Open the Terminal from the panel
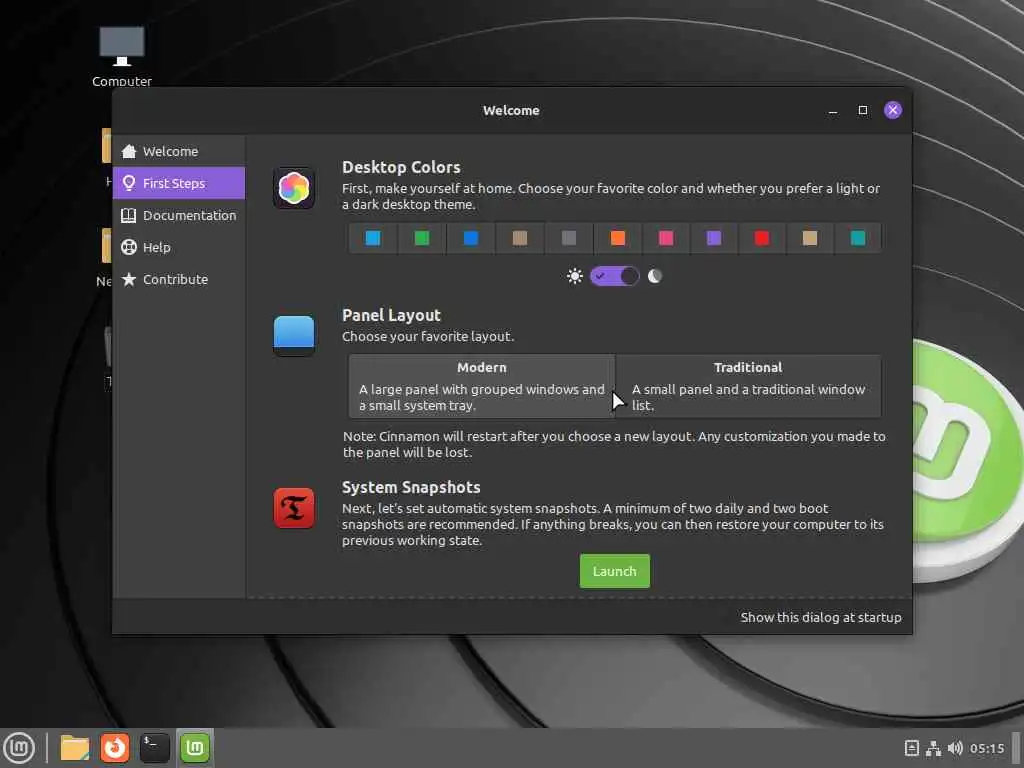The height and width of the screenshot is (768, 1024). coord(155,748)
